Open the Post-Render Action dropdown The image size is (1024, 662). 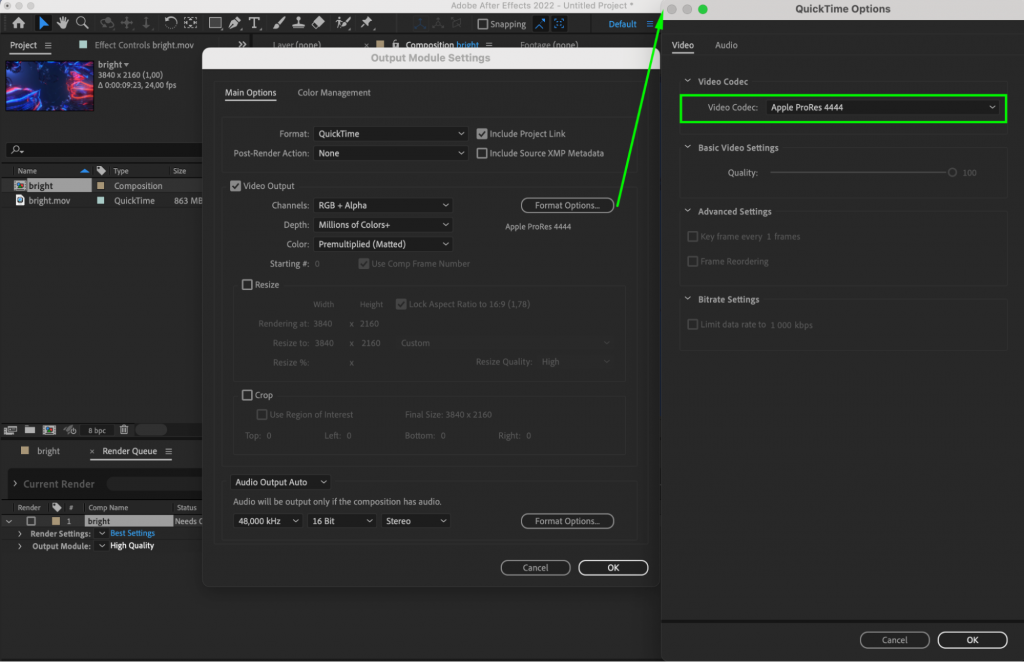[x=390, y=153]
